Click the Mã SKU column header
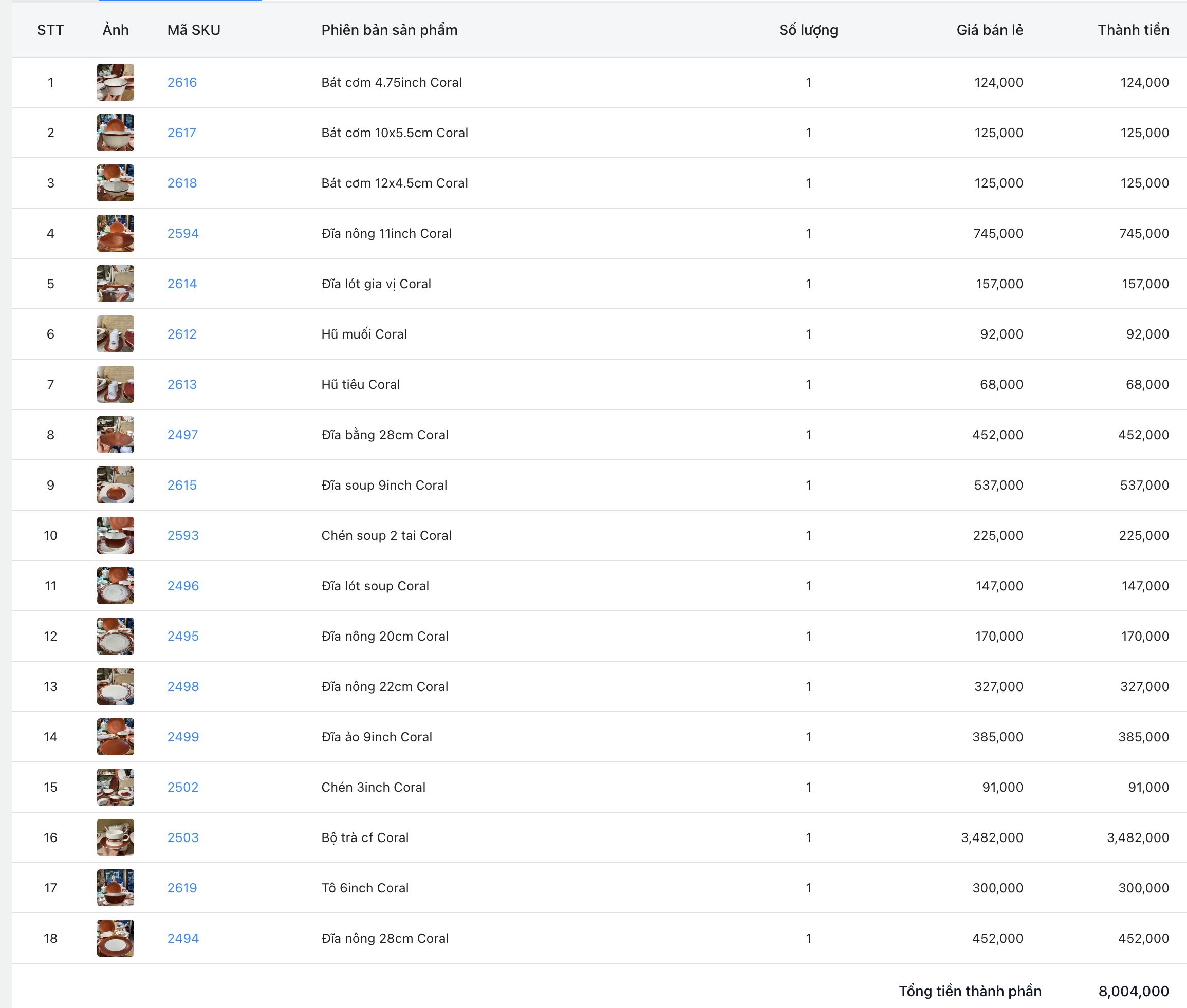1187x1008 pixels. click(x=194, y=30)
